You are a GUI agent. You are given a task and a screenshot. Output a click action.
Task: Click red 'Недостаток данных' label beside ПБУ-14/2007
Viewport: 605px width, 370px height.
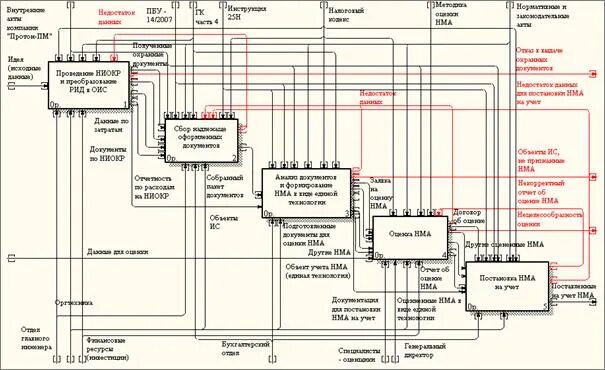[116, 17]
